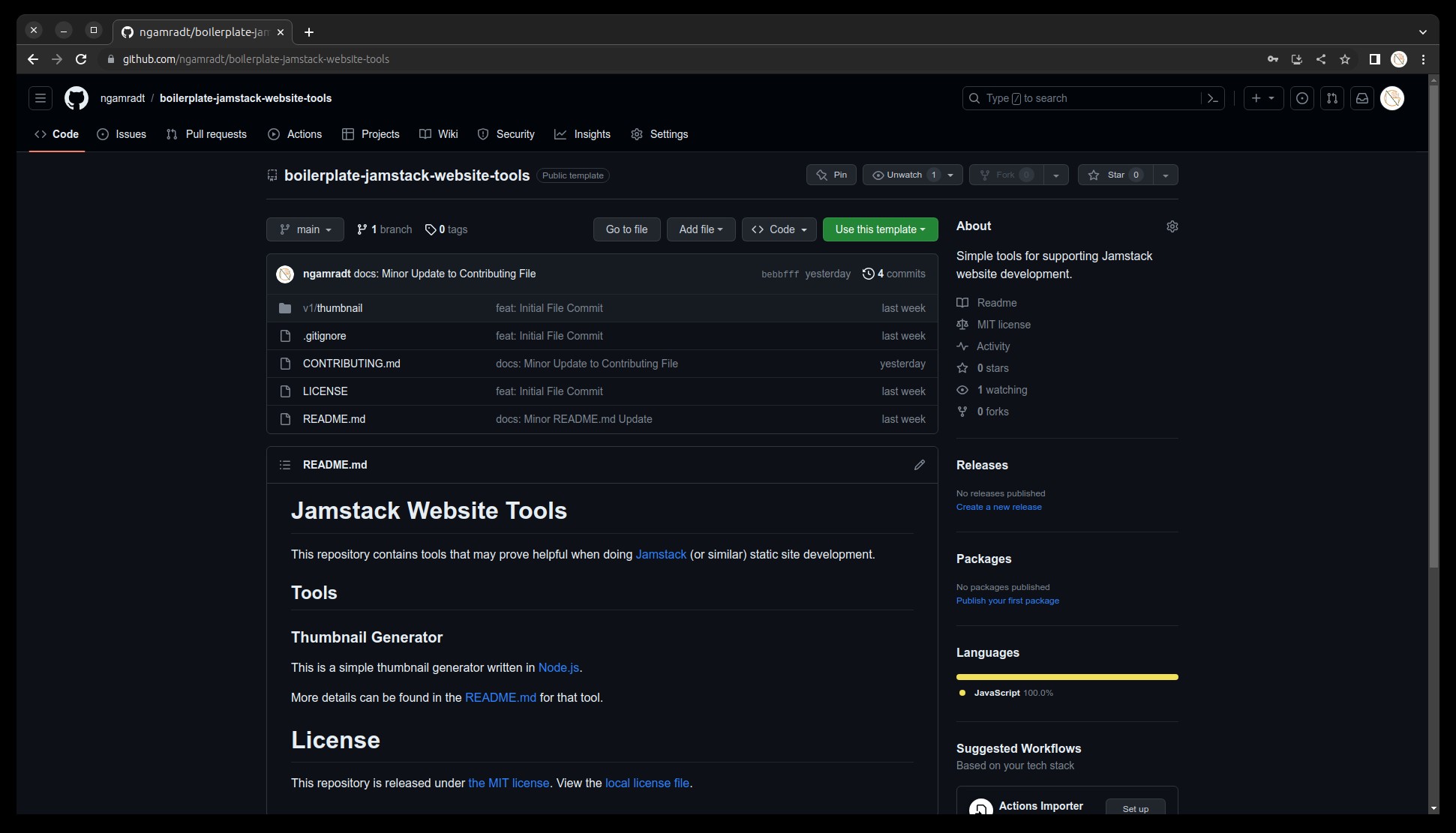Open the 1 branch link

click(384, 229)
